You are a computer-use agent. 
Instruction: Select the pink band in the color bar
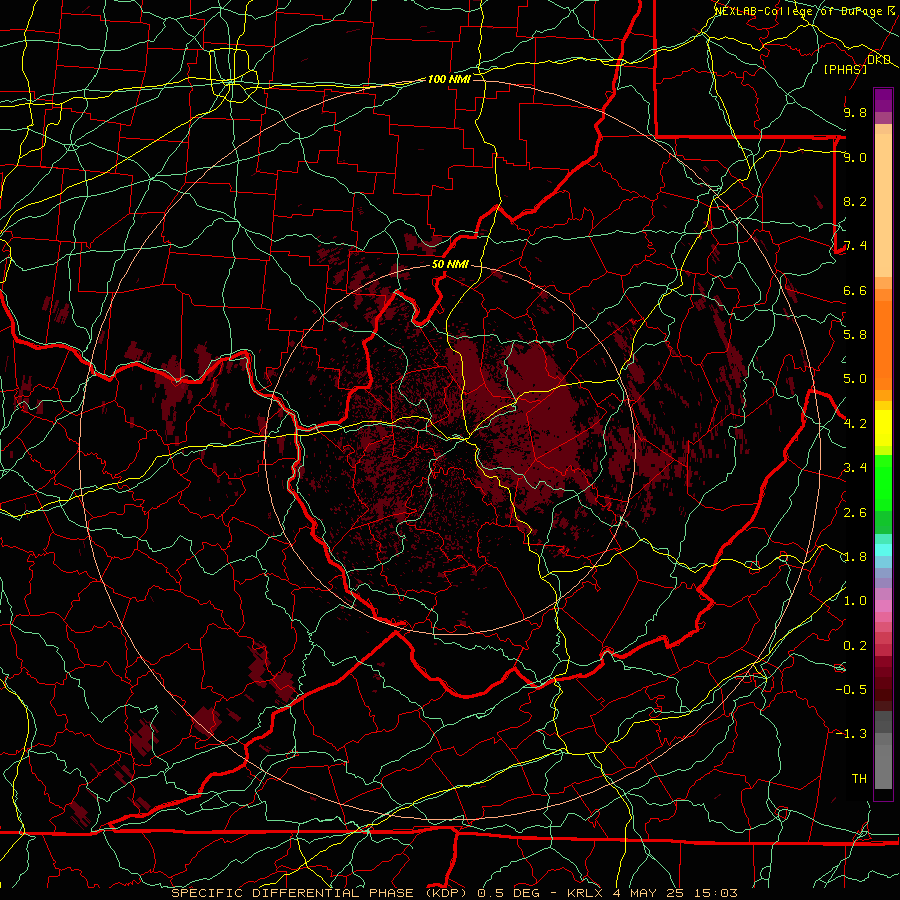pos(883,606)
